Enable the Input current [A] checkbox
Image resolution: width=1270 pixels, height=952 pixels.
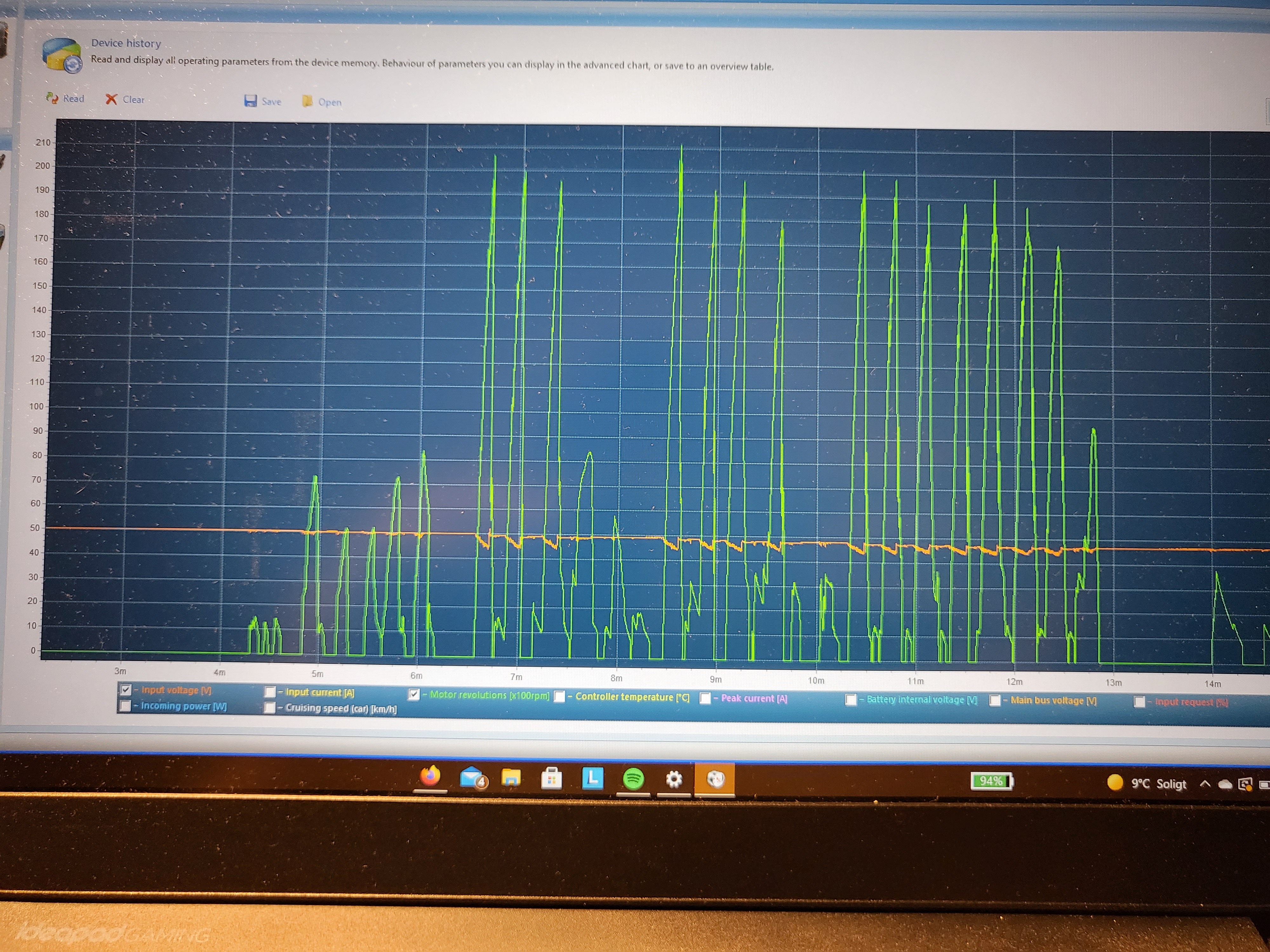coord(270,691)
